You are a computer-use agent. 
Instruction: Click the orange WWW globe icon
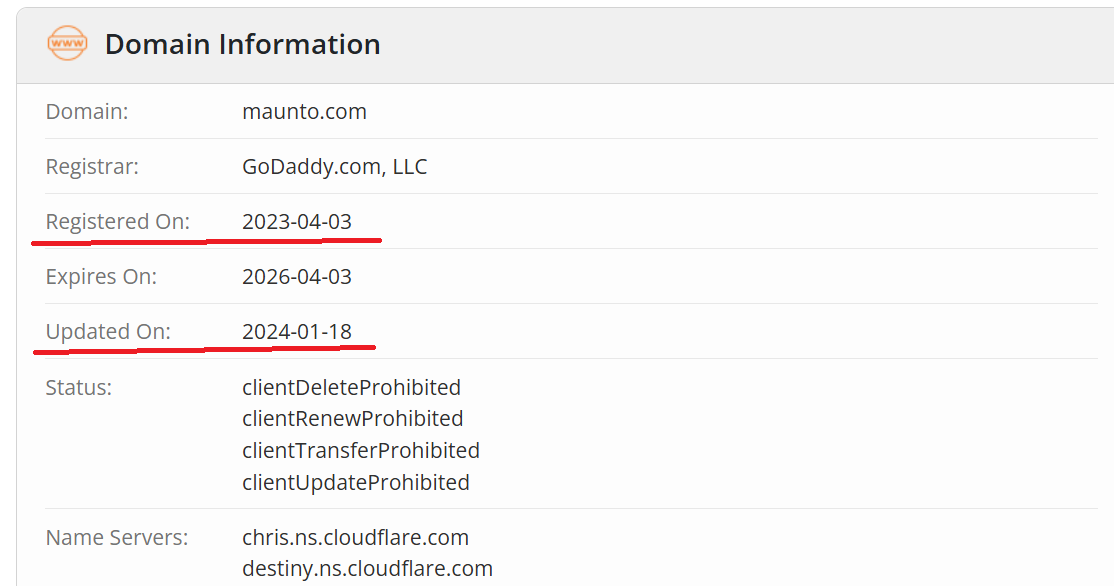pos(67,44)
